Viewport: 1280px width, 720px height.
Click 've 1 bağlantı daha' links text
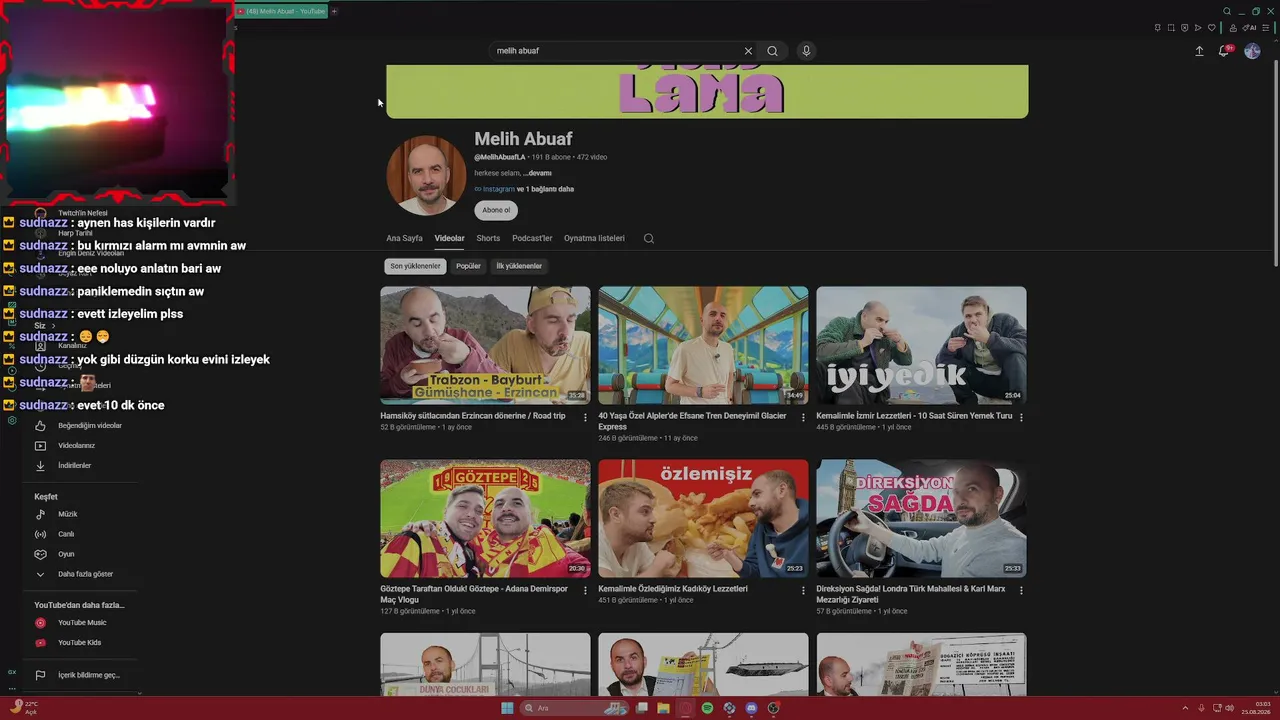[x=545, y=189]
